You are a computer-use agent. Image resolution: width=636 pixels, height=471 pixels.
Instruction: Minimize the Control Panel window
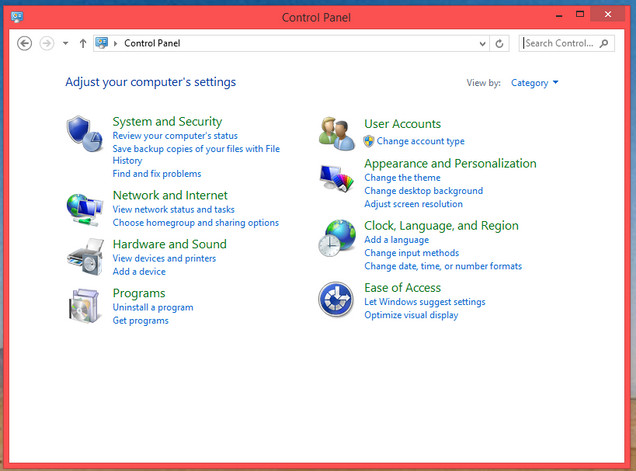point(559,15)
